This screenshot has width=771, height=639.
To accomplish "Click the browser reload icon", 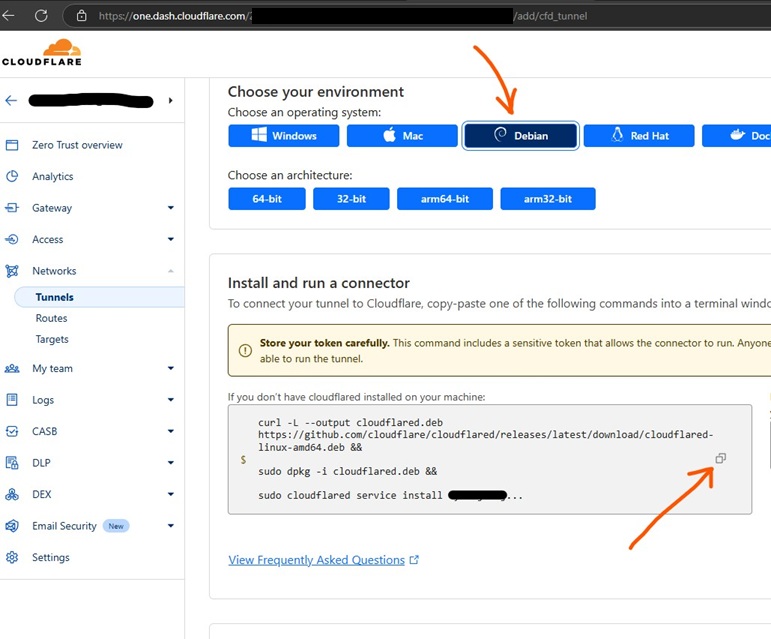I will [x=41, y=16].
